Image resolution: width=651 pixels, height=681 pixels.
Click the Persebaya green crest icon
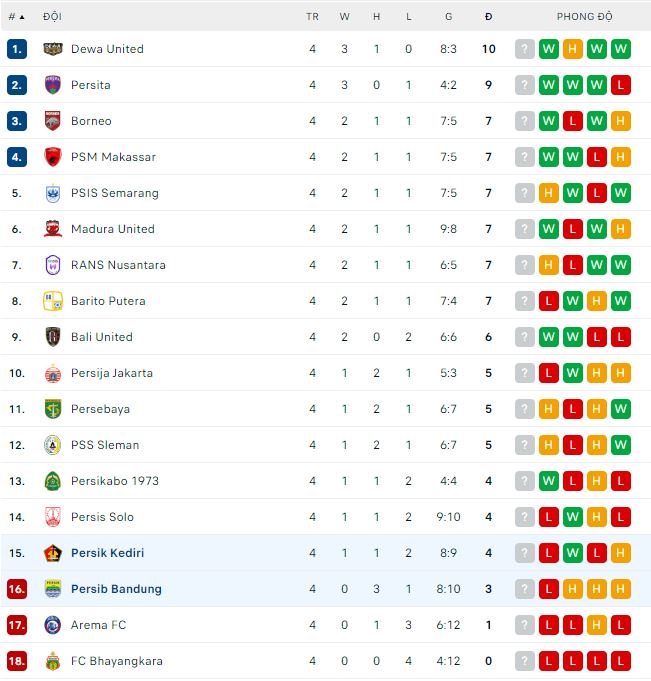click(x=53, y=409)
